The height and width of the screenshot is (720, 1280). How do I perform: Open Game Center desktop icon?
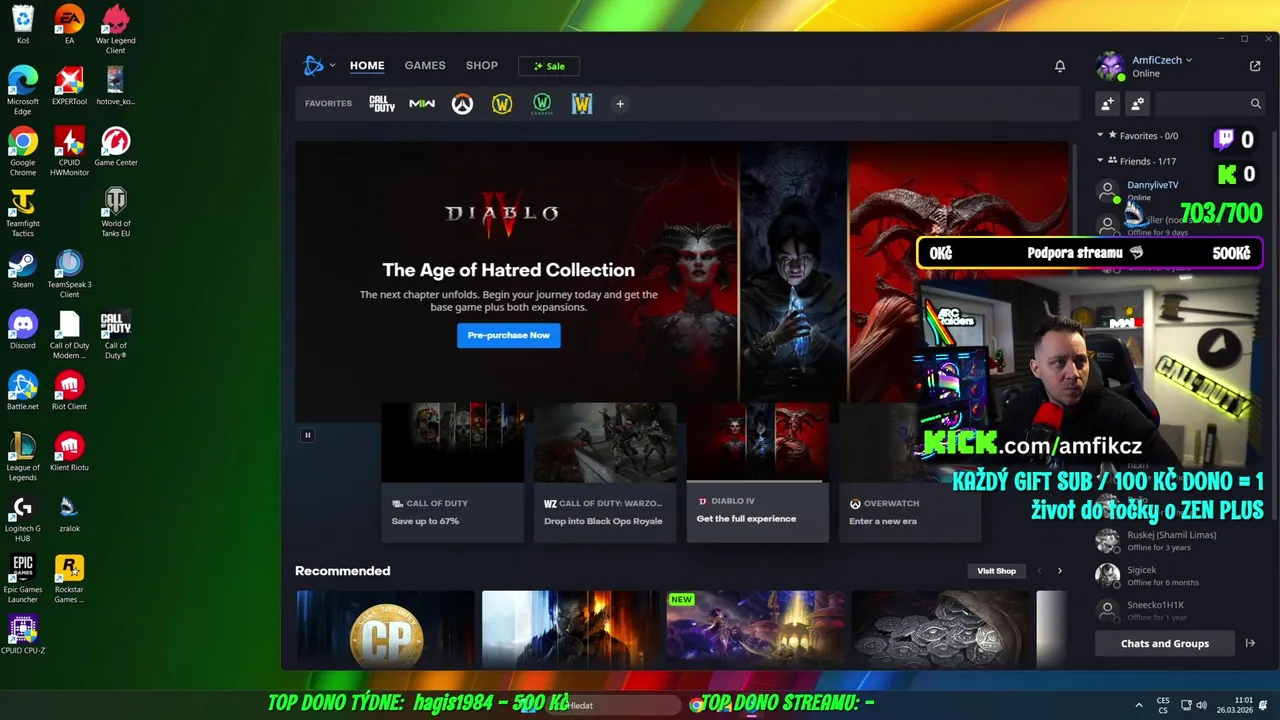[116, 147]
